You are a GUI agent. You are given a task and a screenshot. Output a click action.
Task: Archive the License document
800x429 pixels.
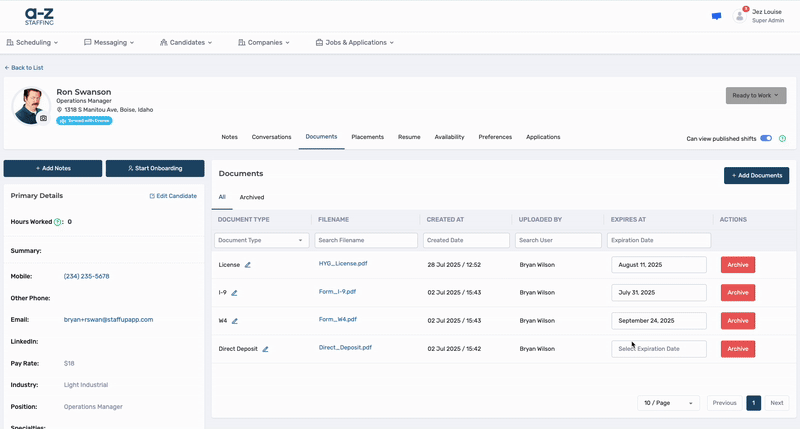738,265
